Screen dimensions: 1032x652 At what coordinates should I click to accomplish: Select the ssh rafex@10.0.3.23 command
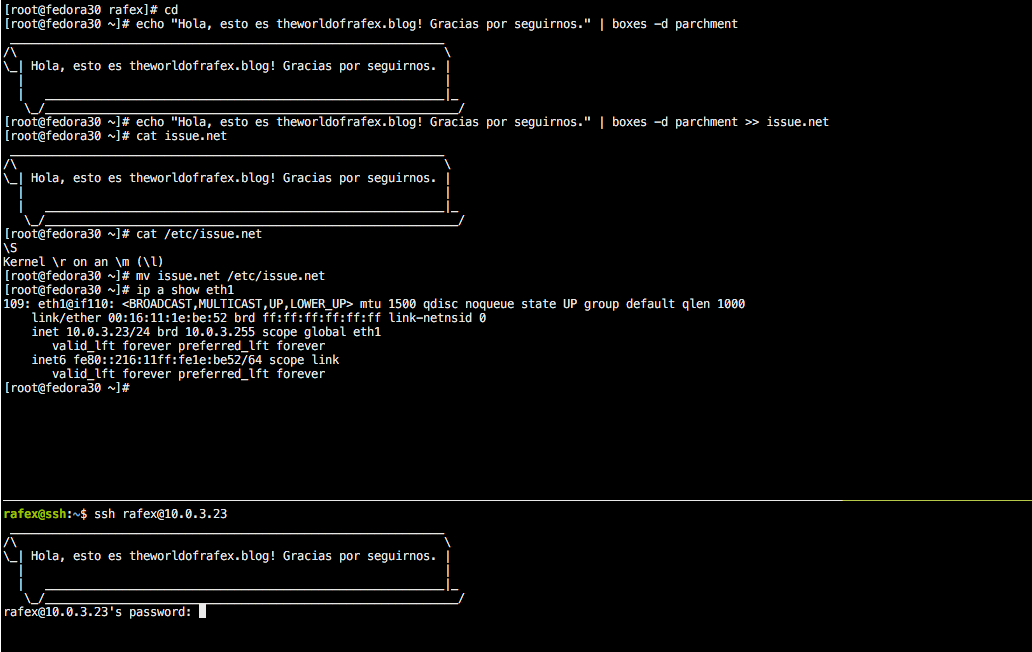click(160, 513)
